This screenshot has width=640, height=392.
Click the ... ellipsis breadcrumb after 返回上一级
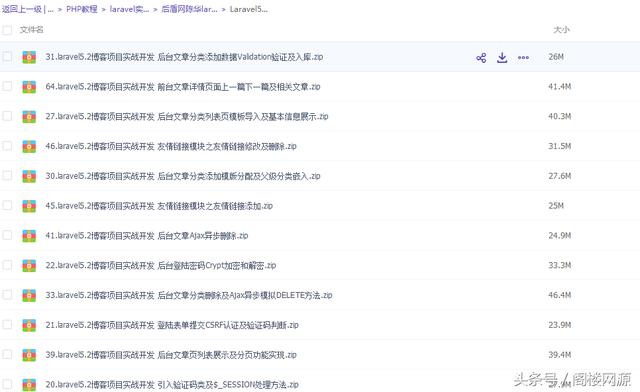pyautogui.click(x=51, y=10)
